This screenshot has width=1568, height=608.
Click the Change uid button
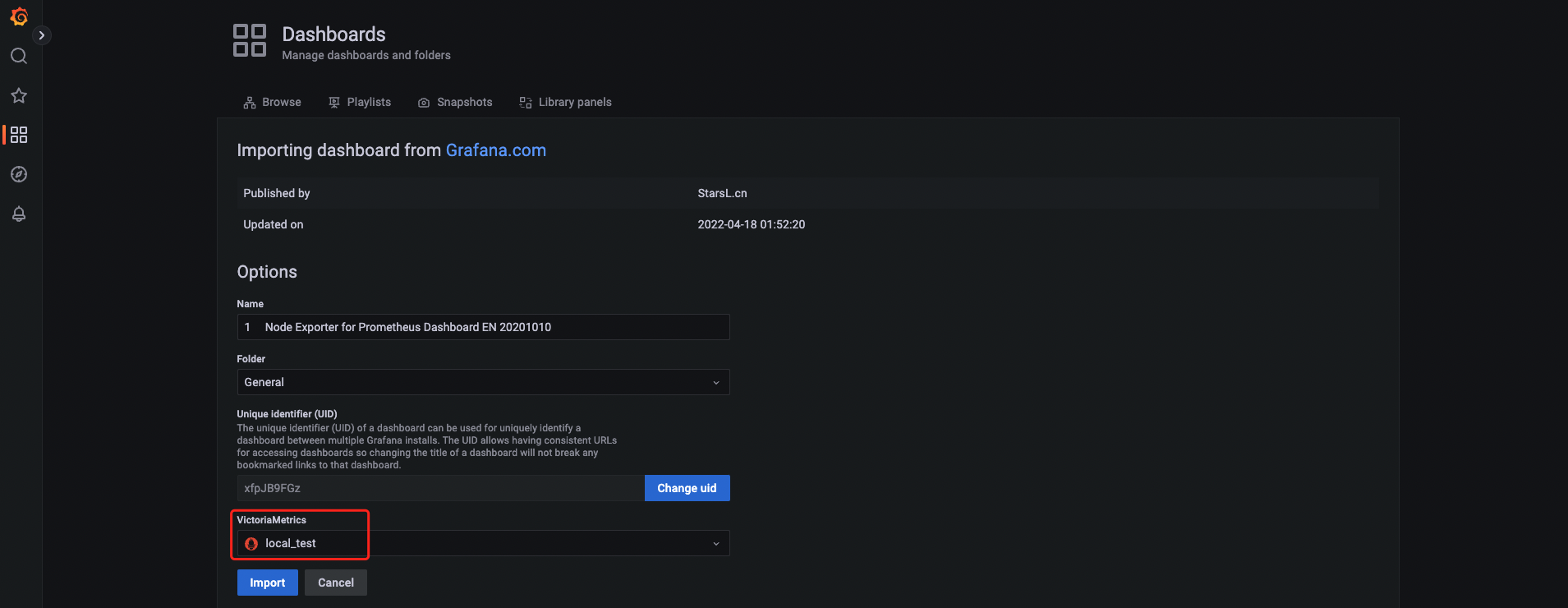pos(687,488)
